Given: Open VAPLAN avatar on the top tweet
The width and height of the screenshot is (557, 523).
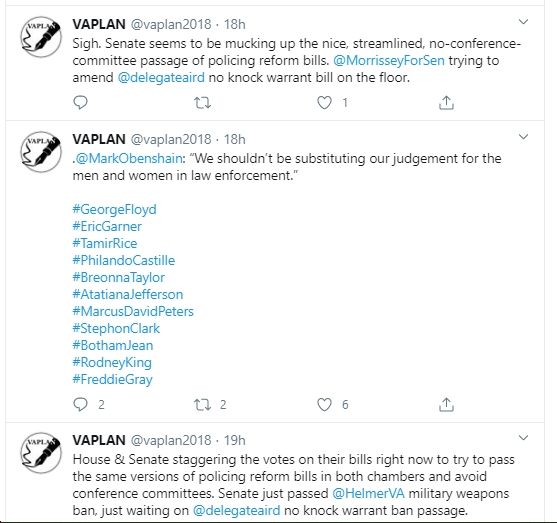Looking at the screenshot, I should coord(41,37).
